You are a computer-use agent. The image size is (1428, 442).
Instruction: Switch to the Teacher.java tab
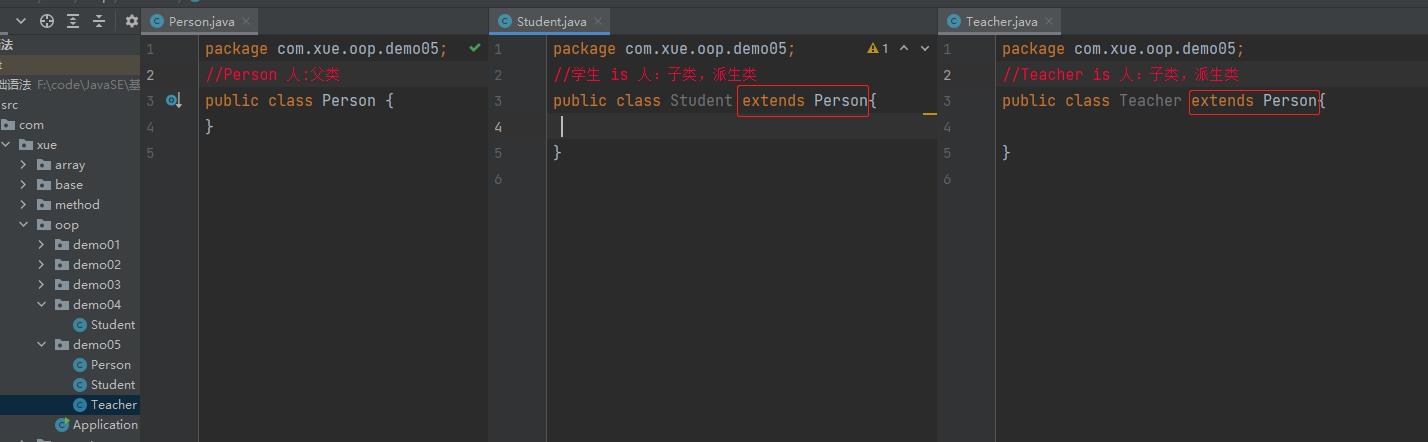(1001, 21)
